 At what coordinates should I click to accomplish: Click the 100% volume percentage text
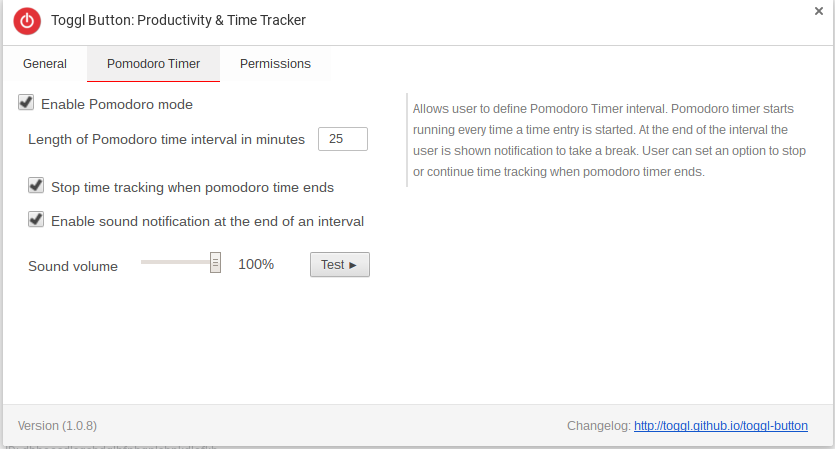256,264
